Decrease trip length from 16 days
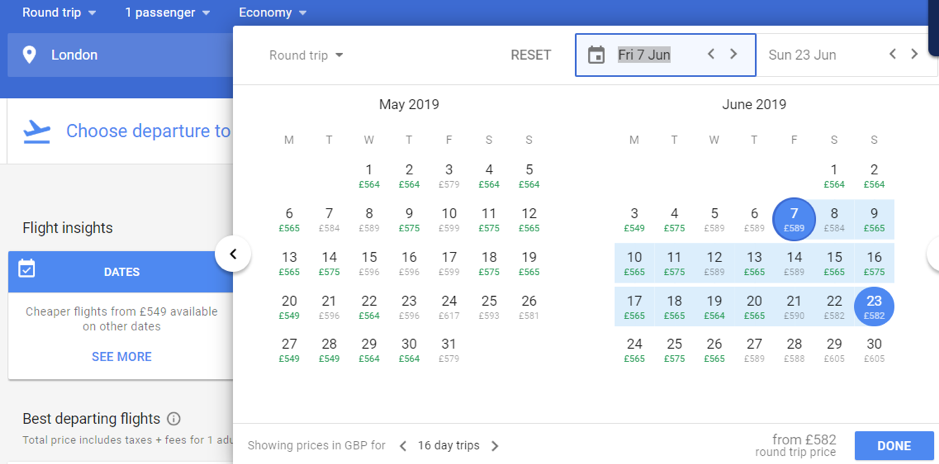 (x=403, y=446)
